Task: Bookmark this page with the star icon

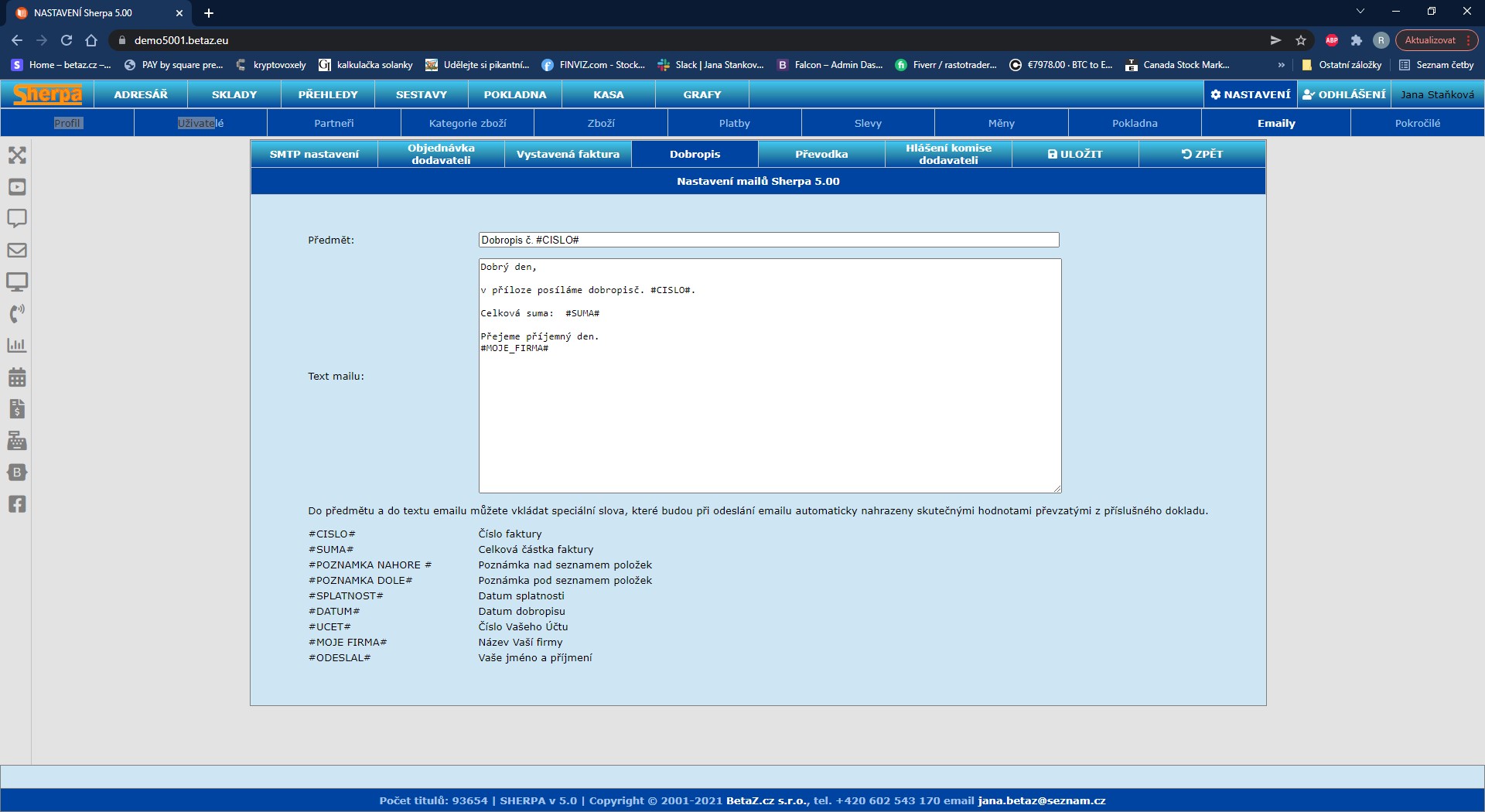Action: click(1301, 40)
